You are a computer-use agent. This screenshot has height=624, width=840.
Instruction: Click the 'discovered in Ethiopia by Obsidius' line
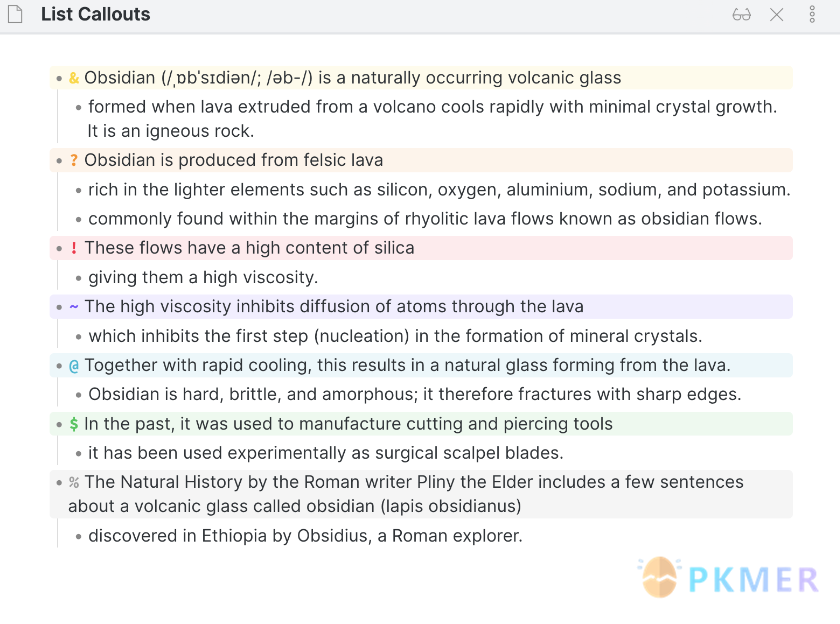tap(305, 536)
